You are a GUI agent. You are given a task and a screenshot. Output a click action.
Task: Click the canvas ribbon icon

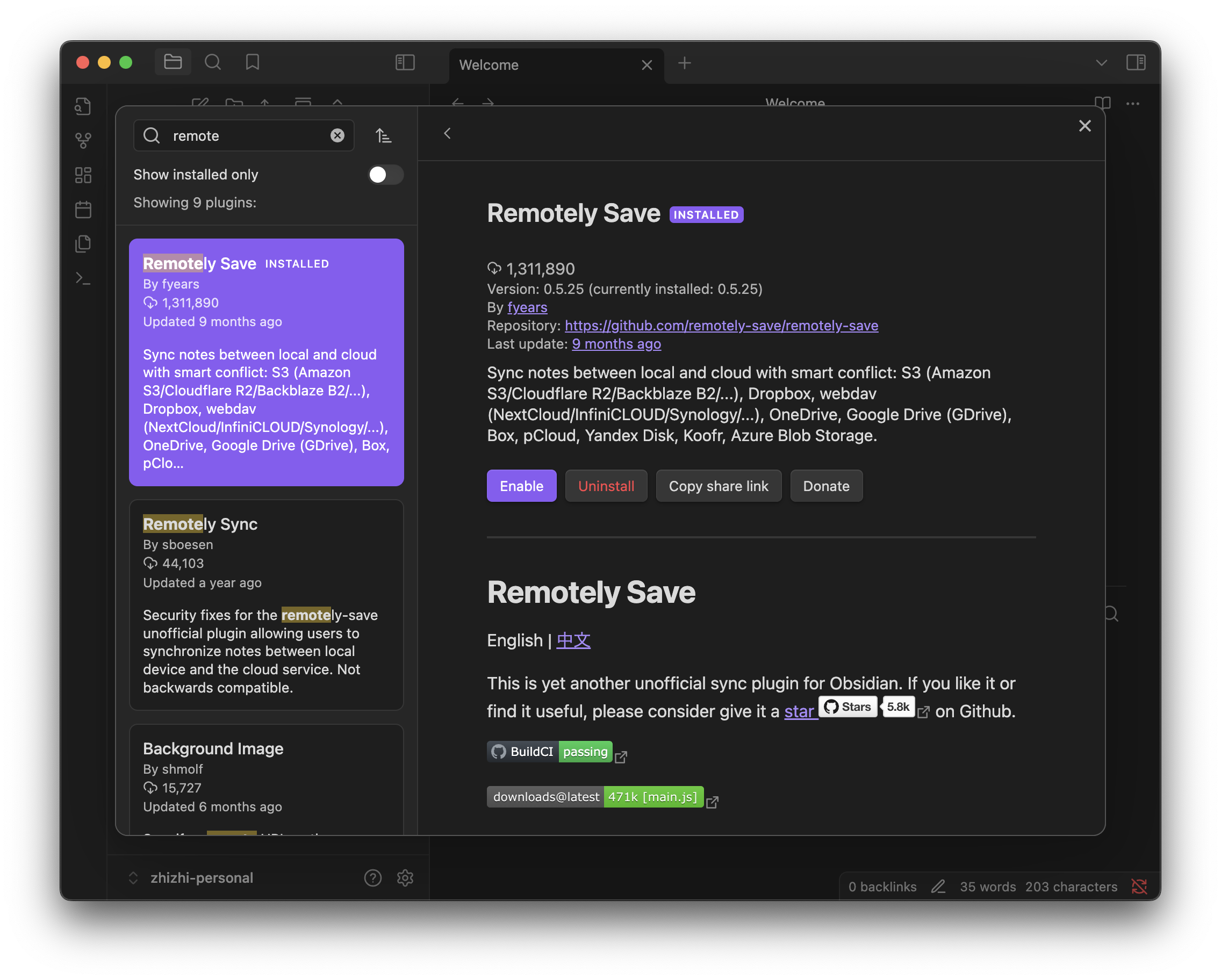tap(83, 175)
